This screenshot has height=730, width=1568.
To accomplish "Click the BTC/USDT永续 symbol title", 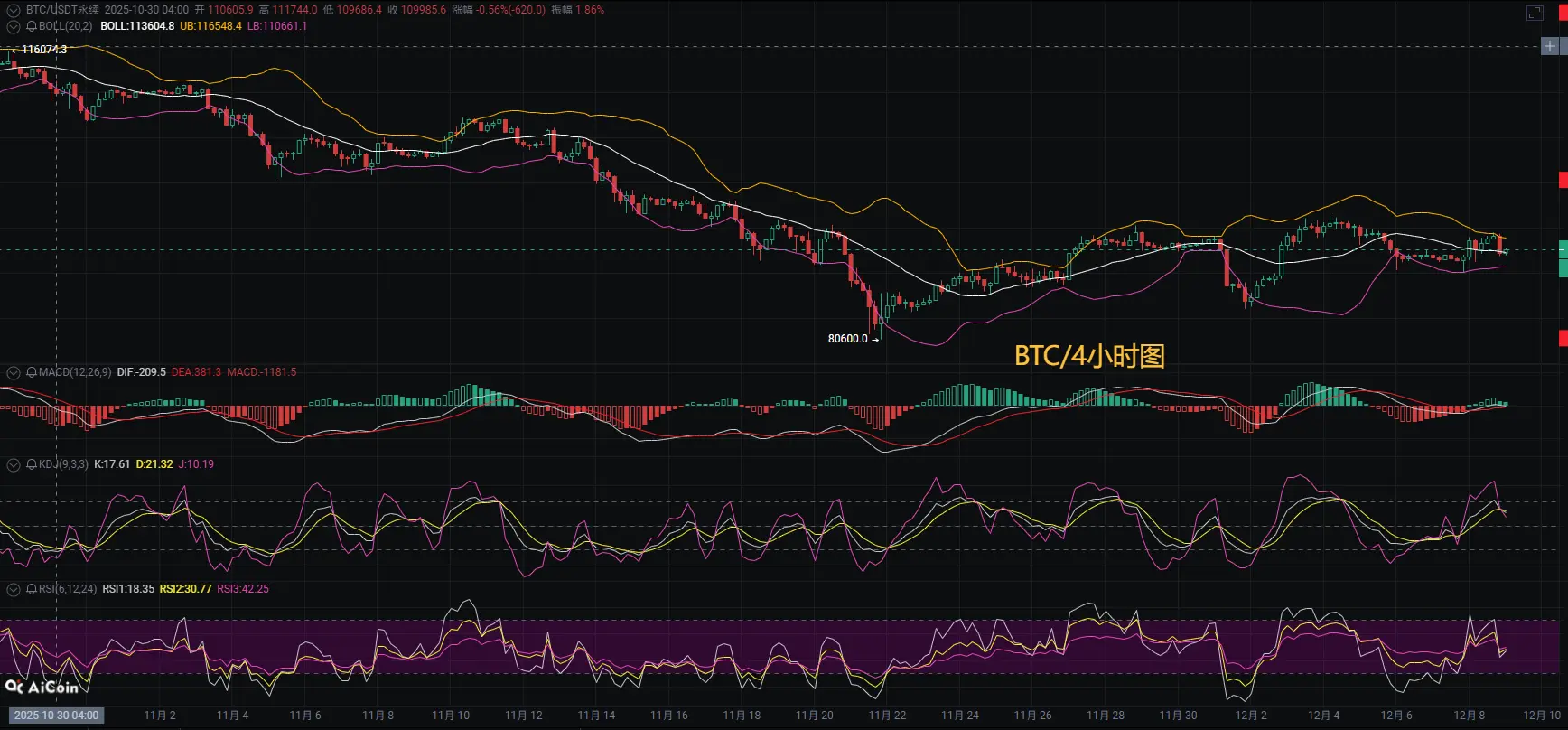I will pyautogui.click(x=62, y=10).
